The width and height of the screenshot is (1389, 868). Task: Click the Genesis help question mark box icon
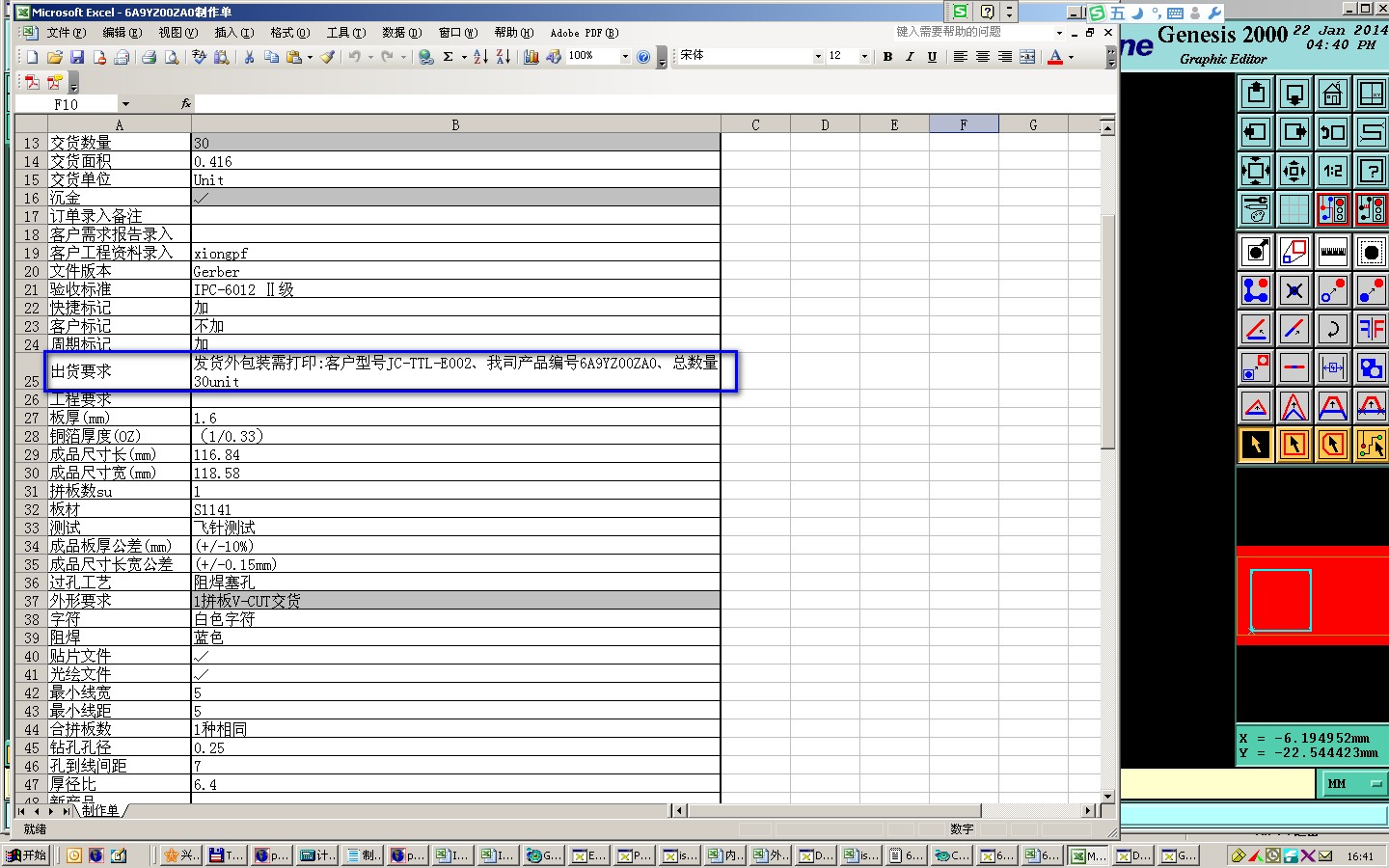click(x=1371, y=171)
